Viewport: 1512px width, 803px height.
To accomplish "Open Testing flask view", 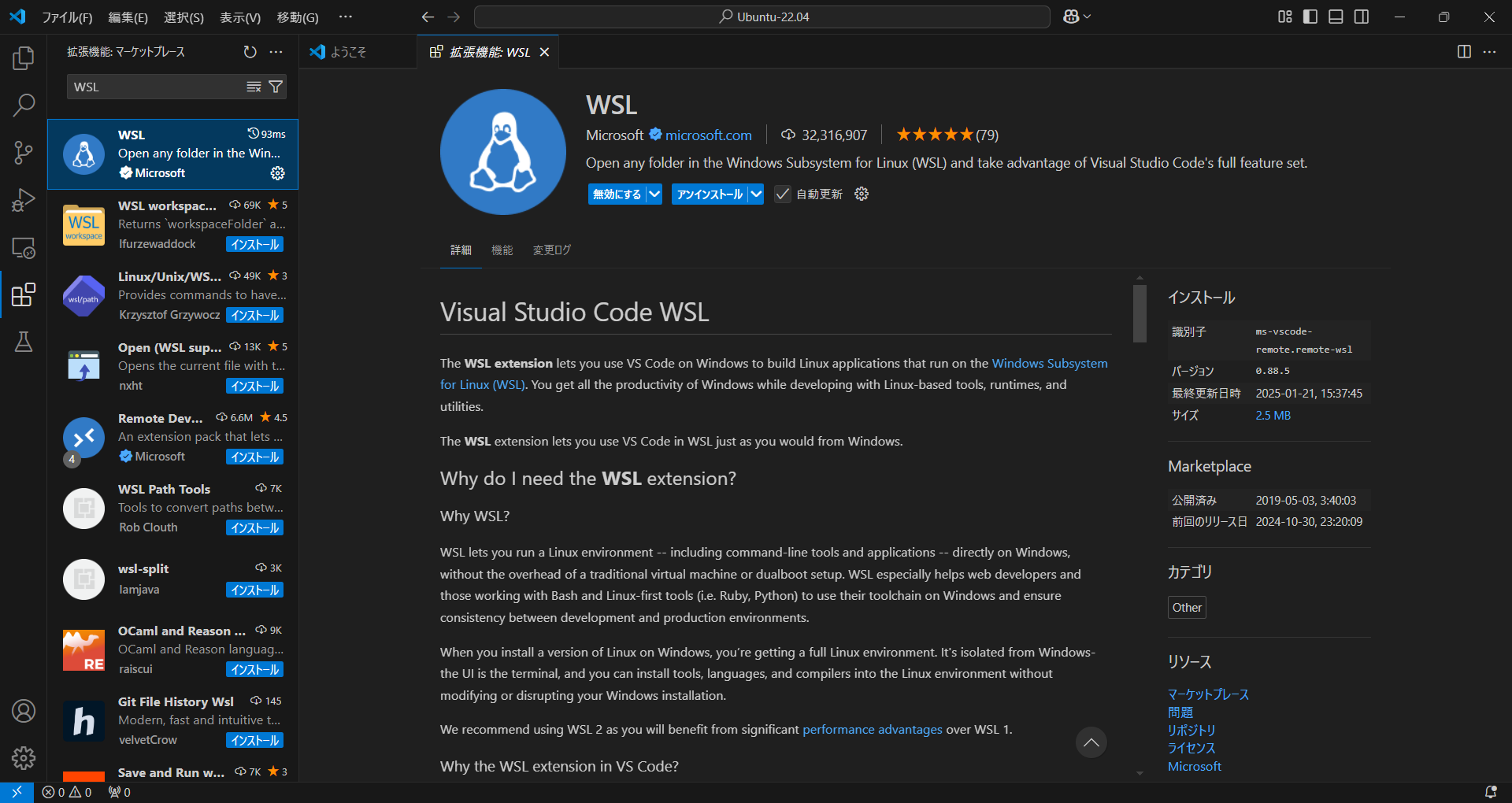I will pos(24,342).
